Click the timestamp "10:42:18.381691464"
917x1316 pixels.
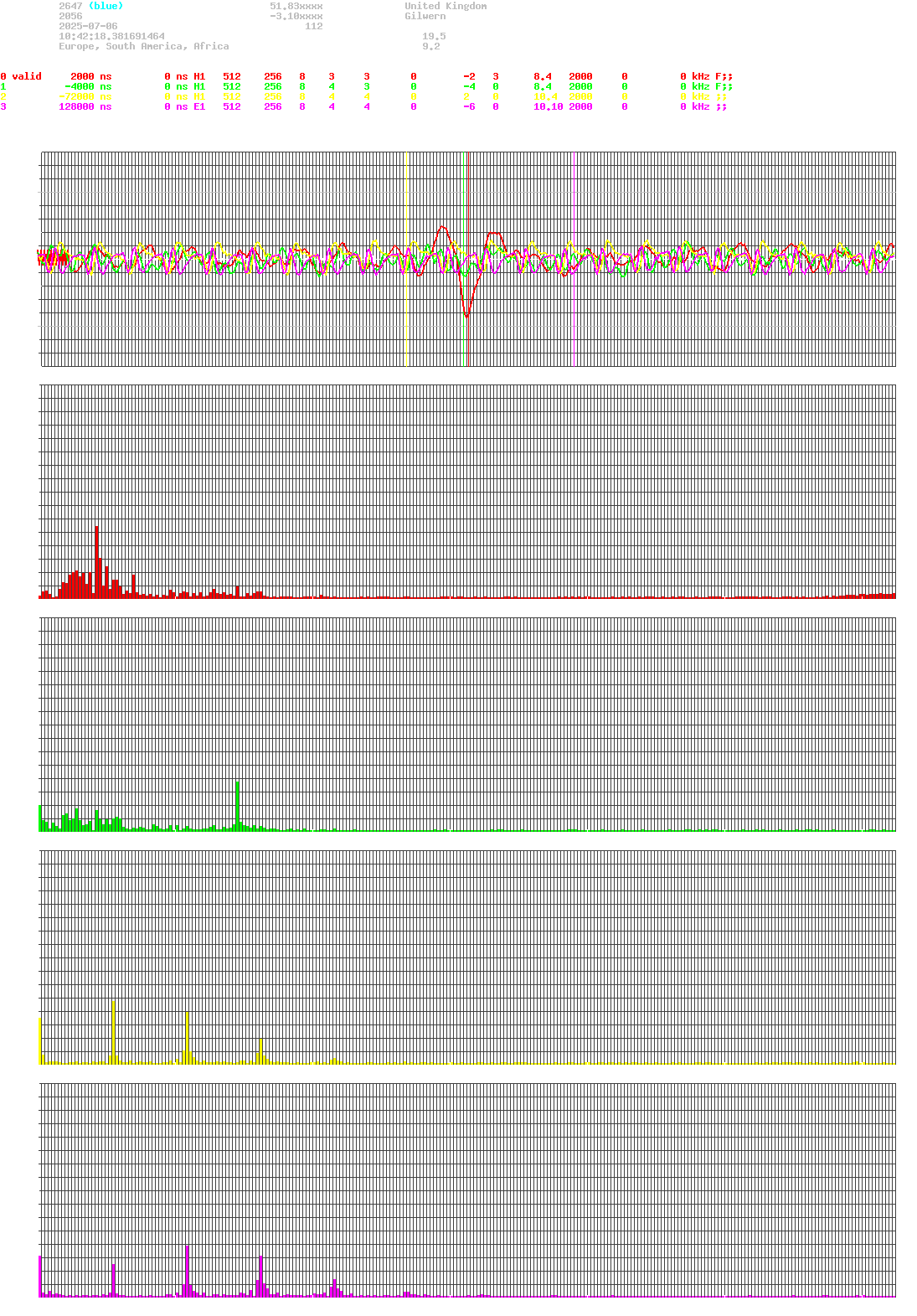coord(111,36)
